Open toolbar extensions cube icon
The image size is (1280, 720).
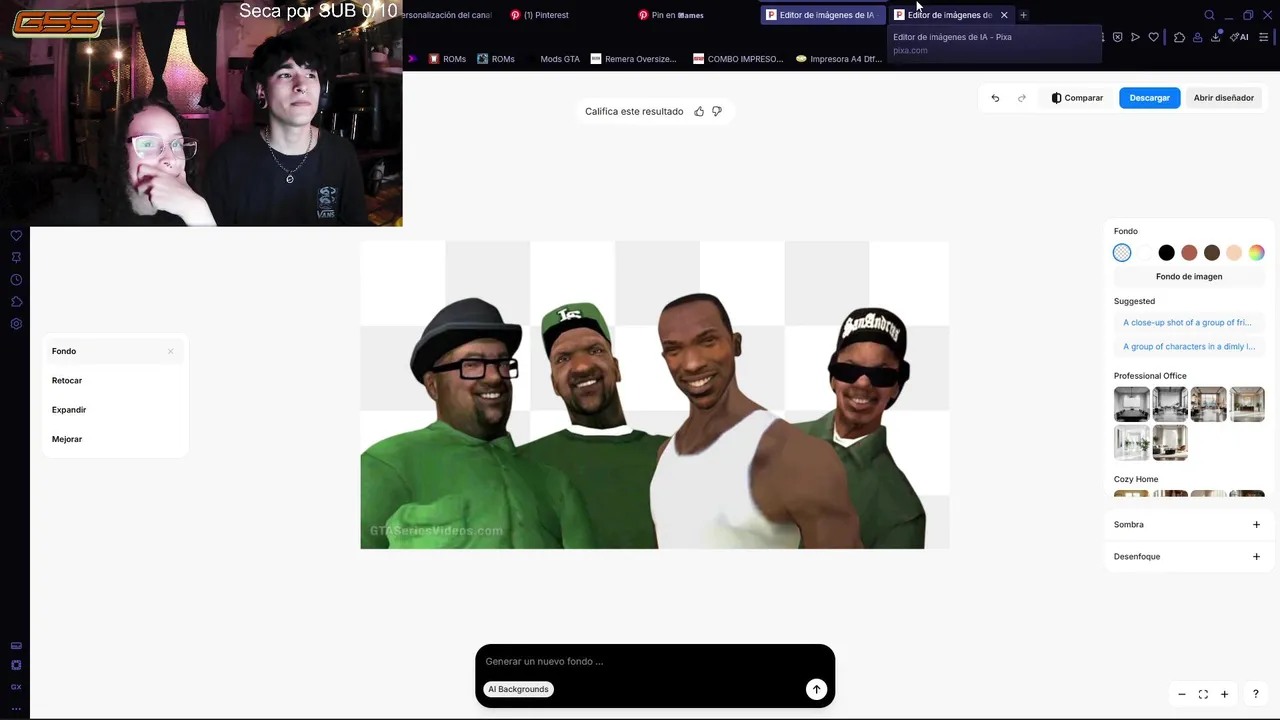pos(1179,37)
